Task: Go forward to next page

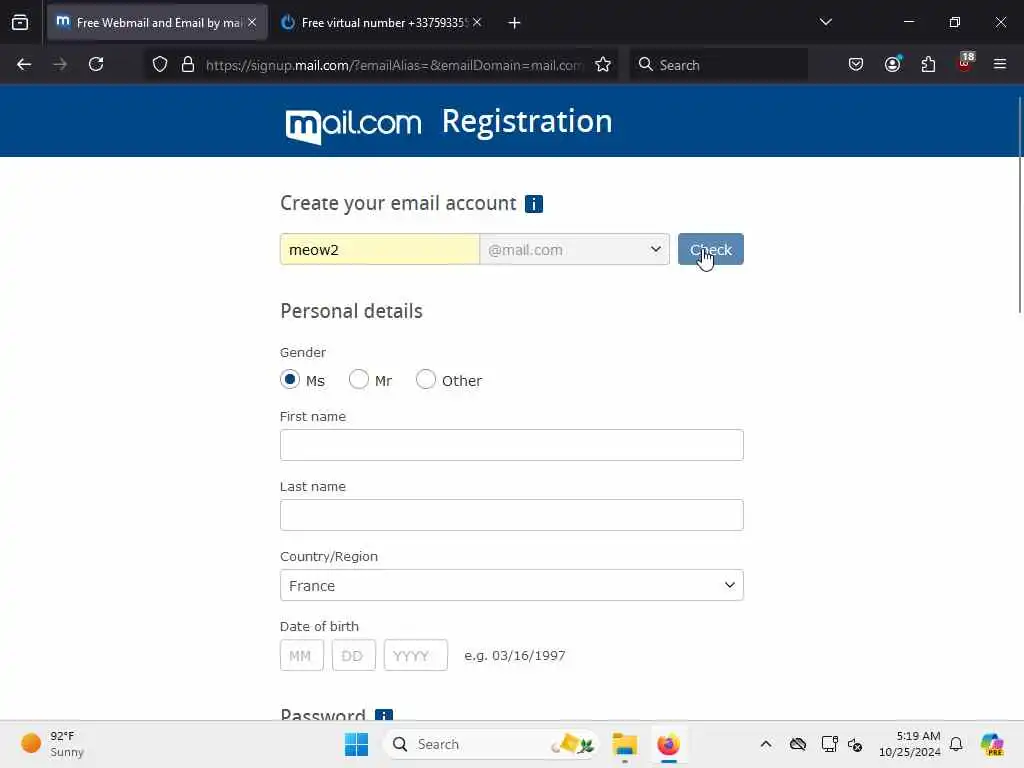Action: (60, 64)
